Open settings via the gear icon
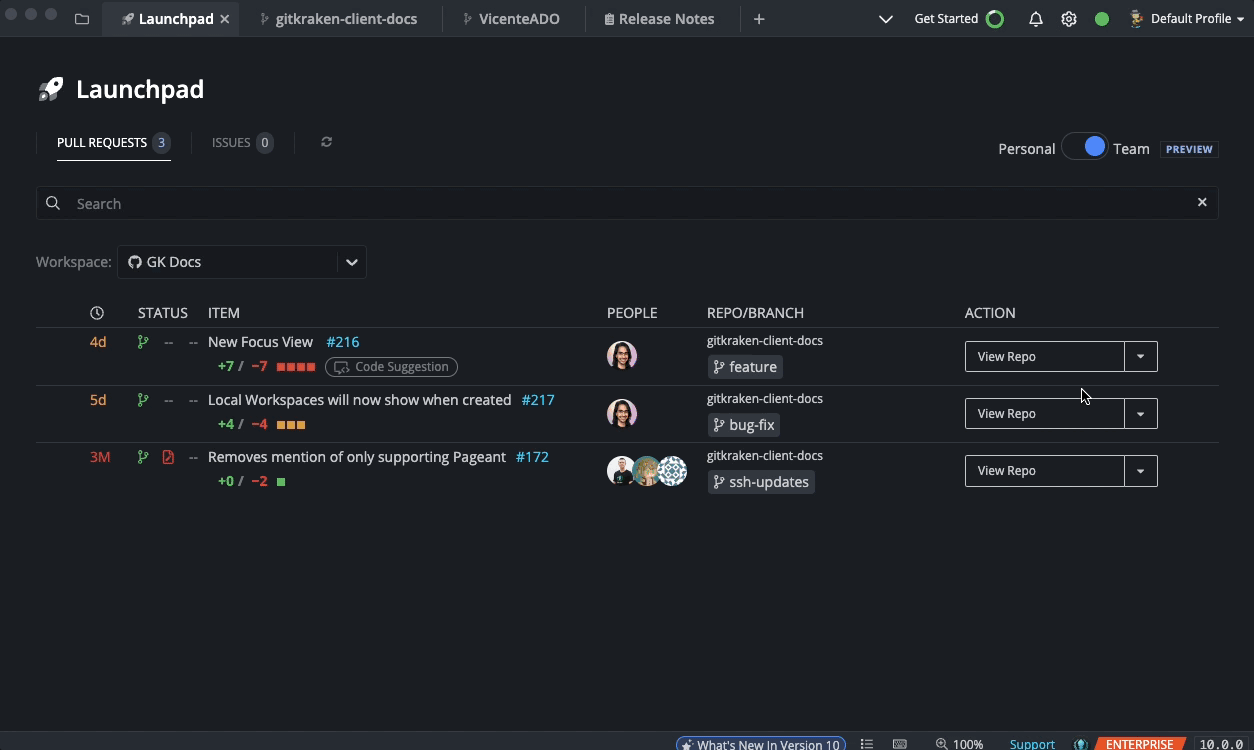The image size is (1254, 750). pyautogui.click(x=1069, y=19)
